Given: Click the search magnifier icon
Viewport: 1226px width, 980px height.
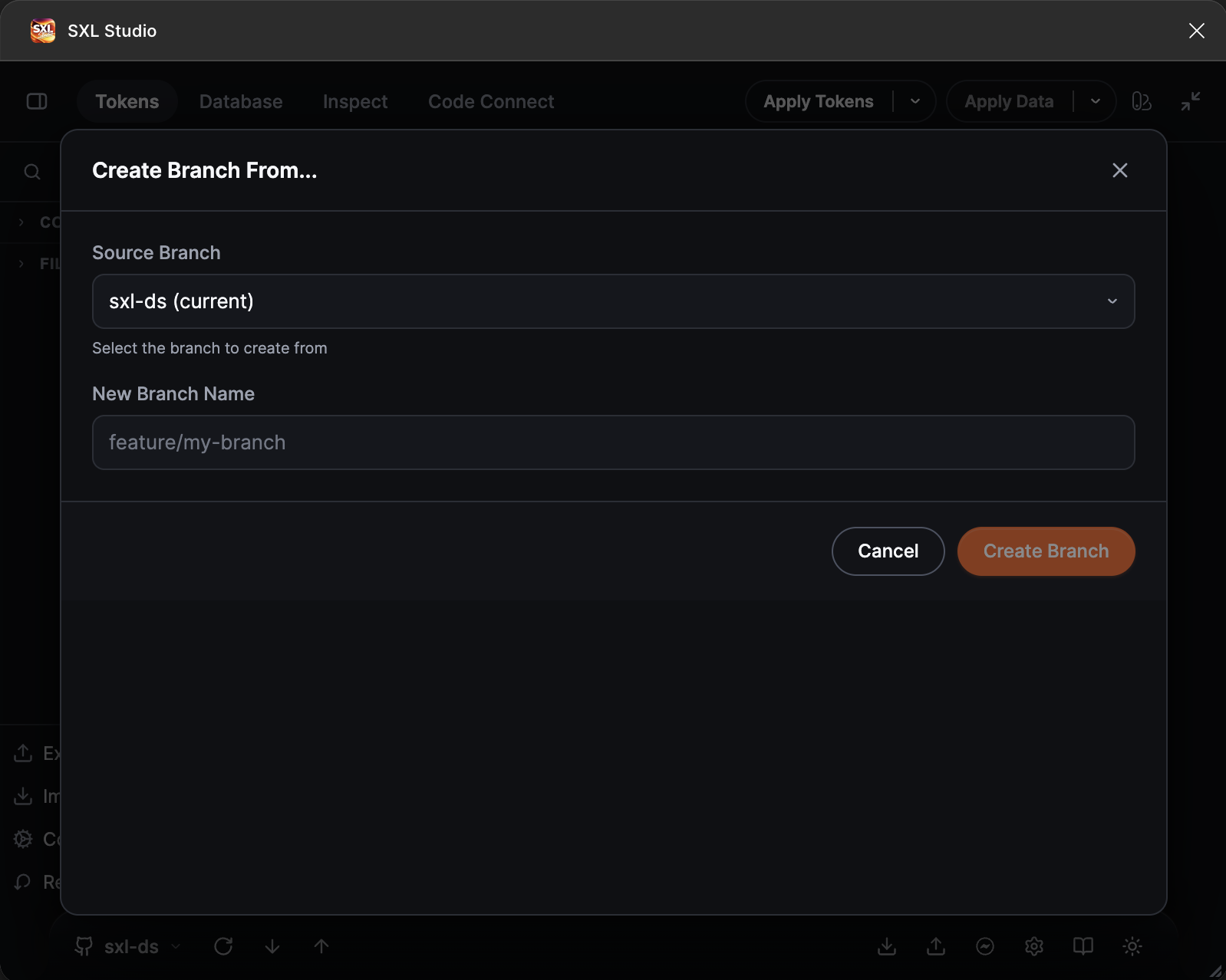Looking at the screenshot, I should (32, 172).
